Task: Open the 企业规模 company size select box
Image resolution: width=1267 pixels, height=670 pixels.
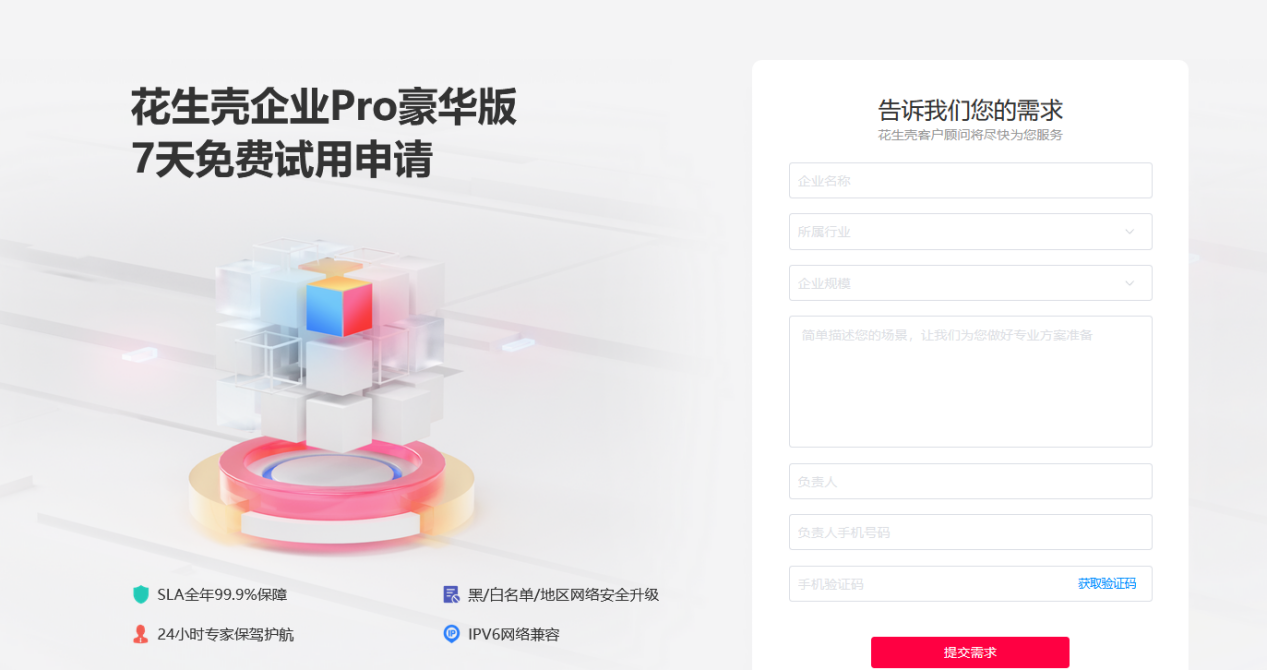Action: click(x=970, y=283)
